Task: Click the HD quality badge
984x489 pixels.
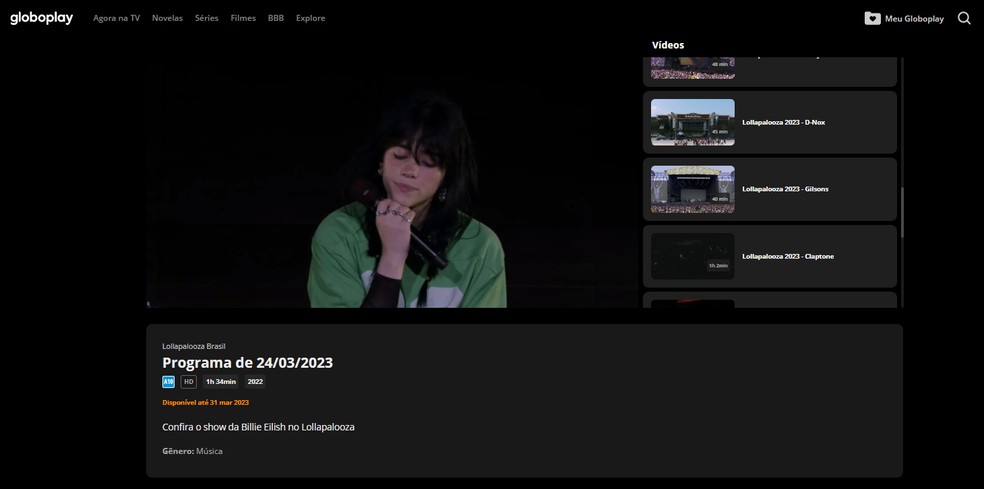Action: 189,382
